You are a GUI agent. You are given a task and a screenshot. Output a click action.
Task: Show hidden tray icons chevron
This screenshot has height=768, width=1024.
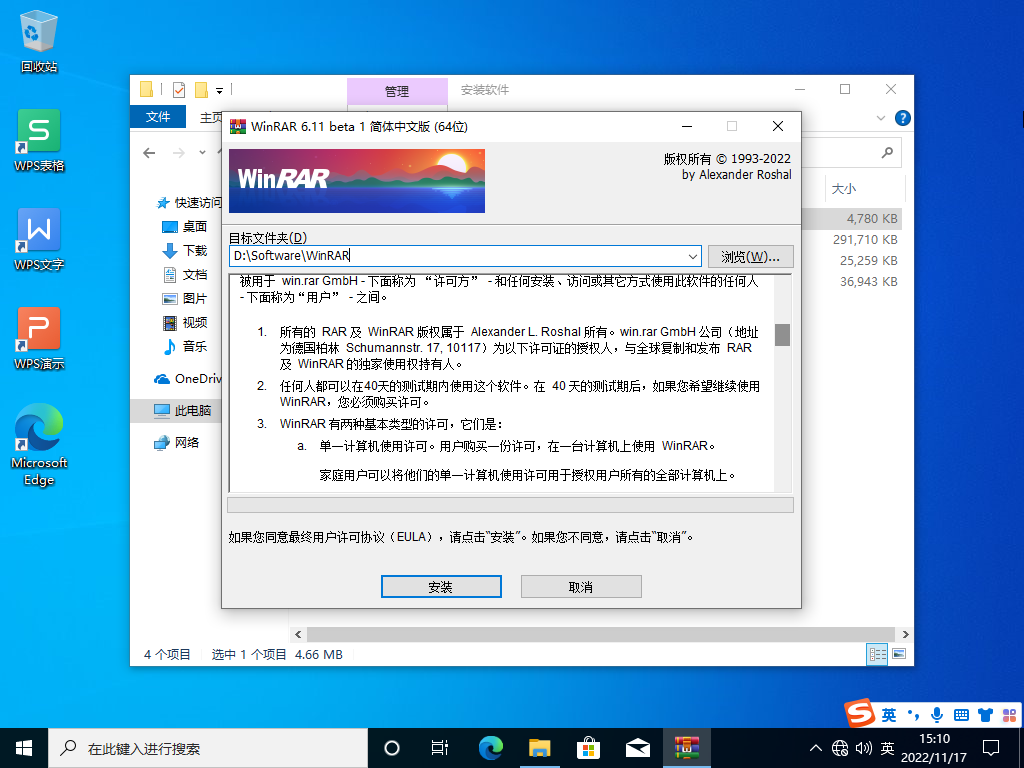(x=816, y=748)
